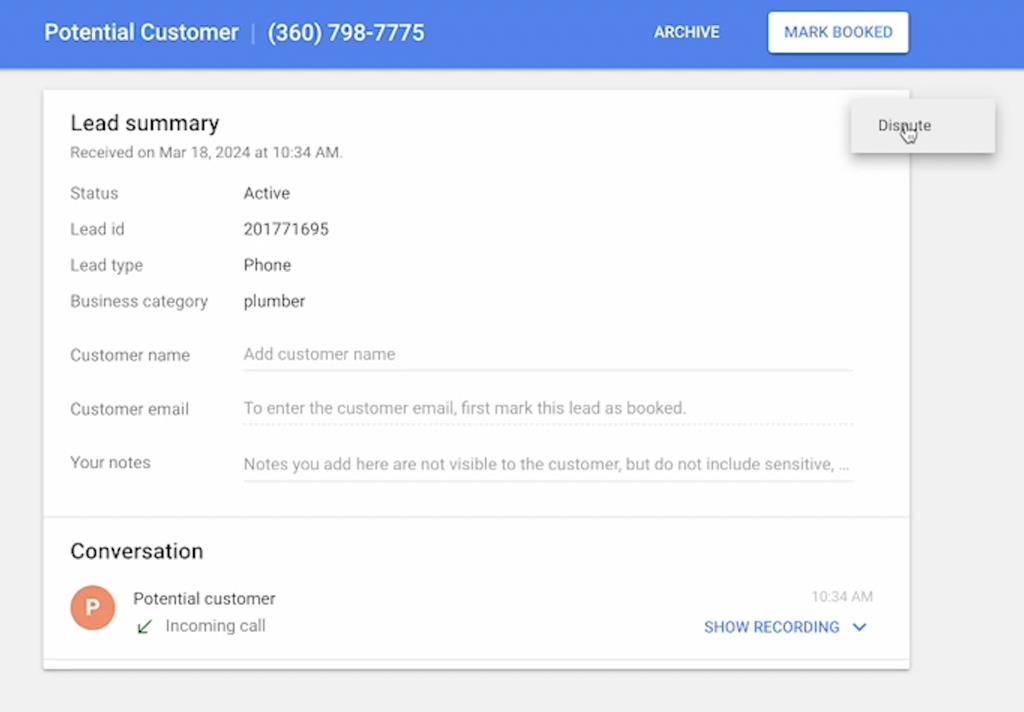Click the Lead type label
This screenshot has height=712, width=1024.
click(x=106, y=265)
